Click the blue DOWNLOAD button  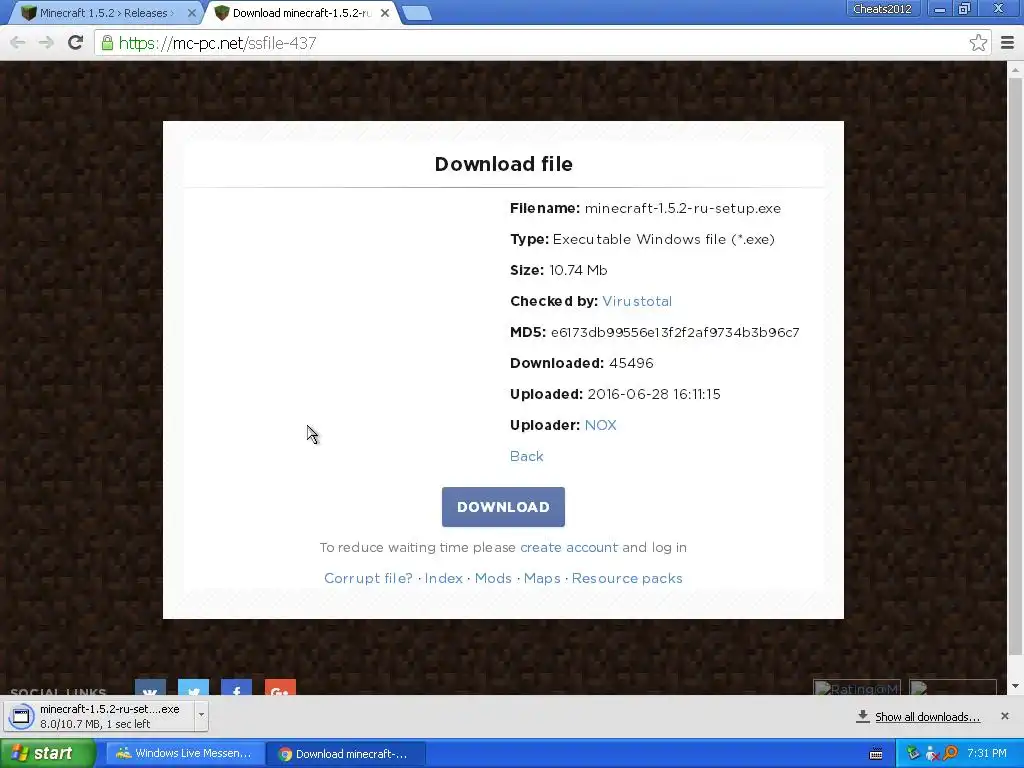coord(503,507)
